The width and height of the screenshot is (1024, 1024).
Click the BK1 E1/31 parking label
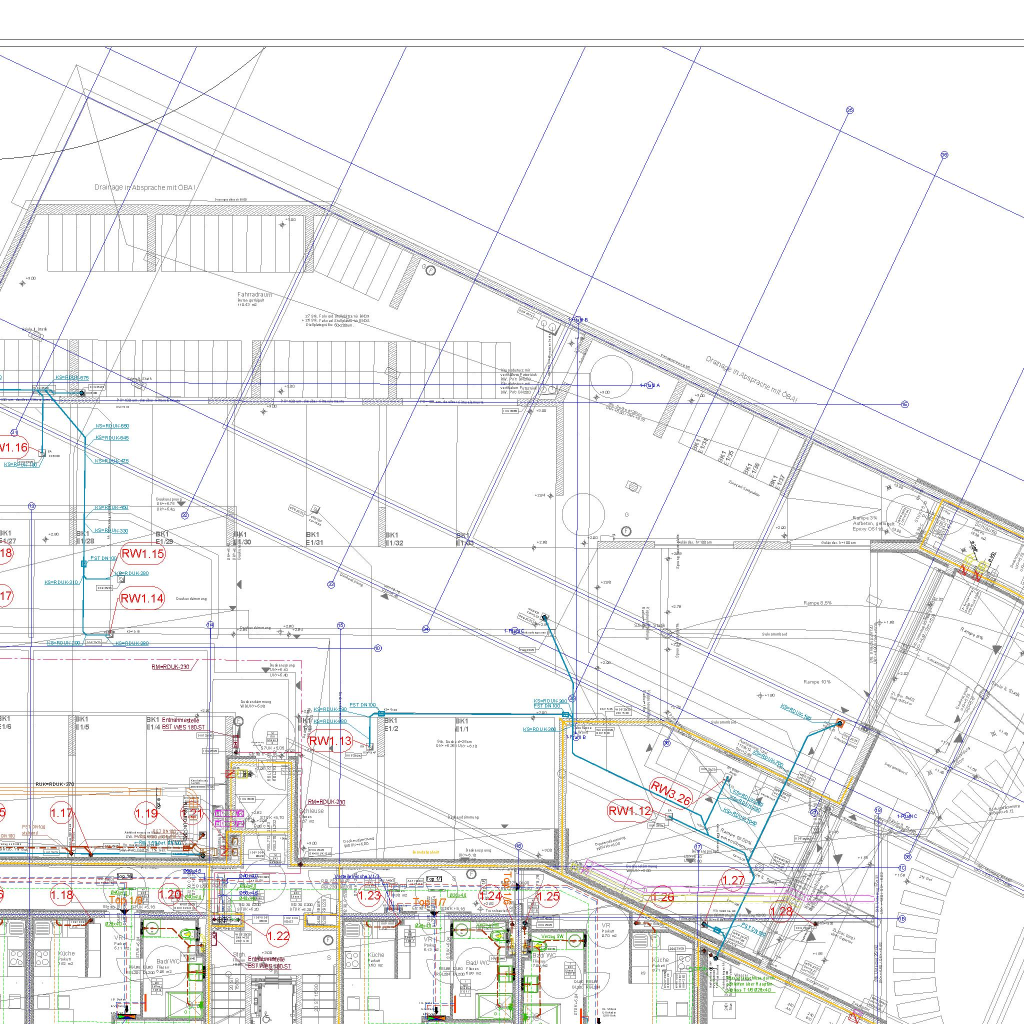coord(315,539)
